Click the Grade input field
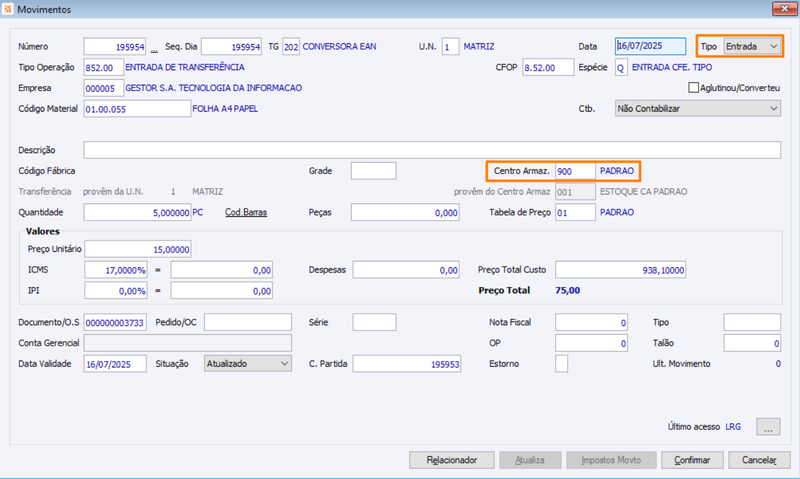The height and width of the screenshot is (479, 800). (x=373, y=171)
